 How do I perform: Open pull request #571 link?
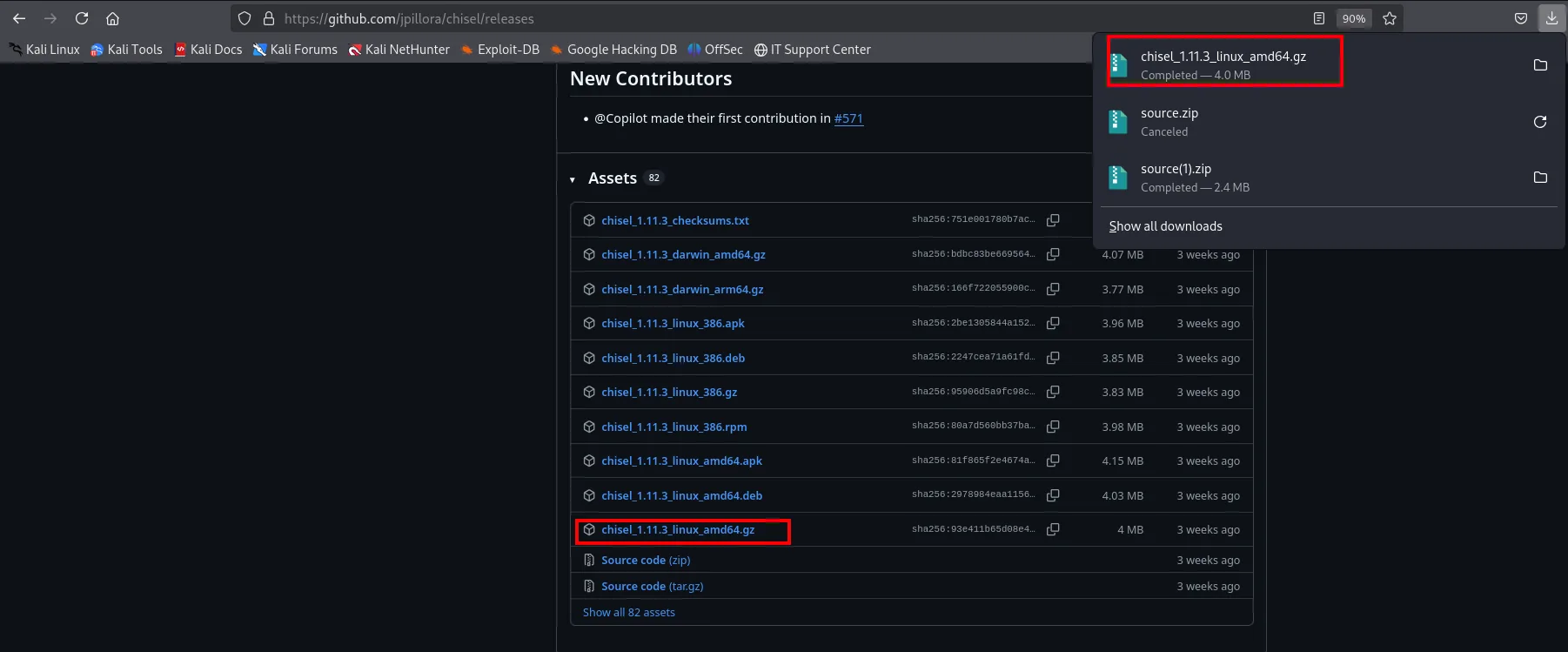(x=848, y=118)
